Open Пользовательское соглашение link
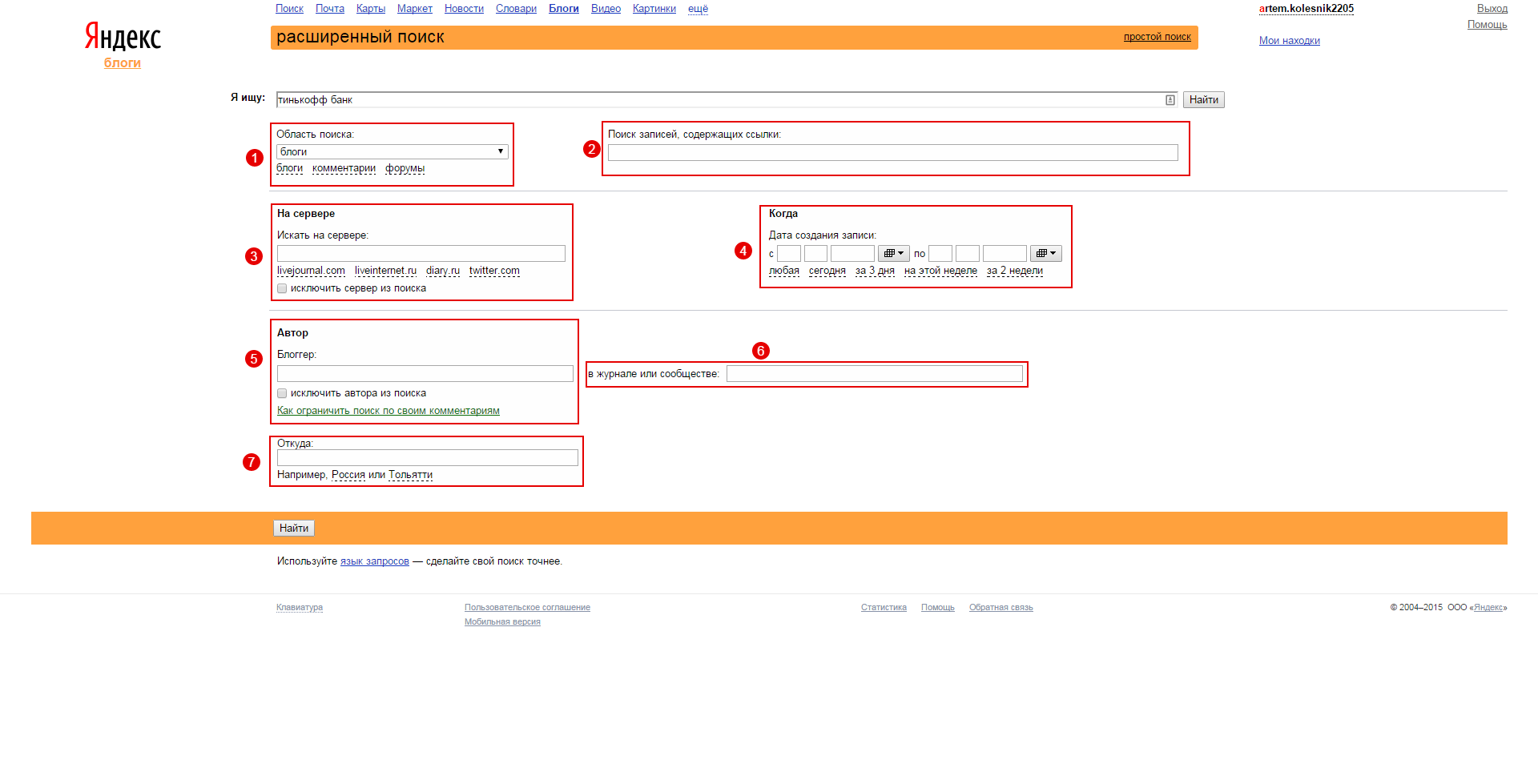This screenshot has height=784, width=1538. click(x=527, y=608)
